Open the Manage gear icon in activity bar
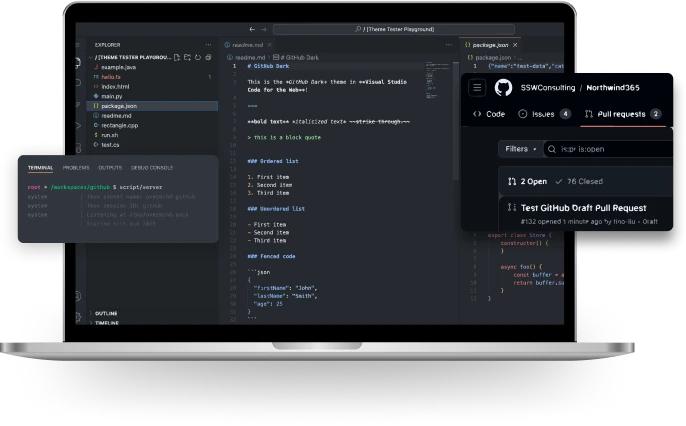 (x=80, y=315)
